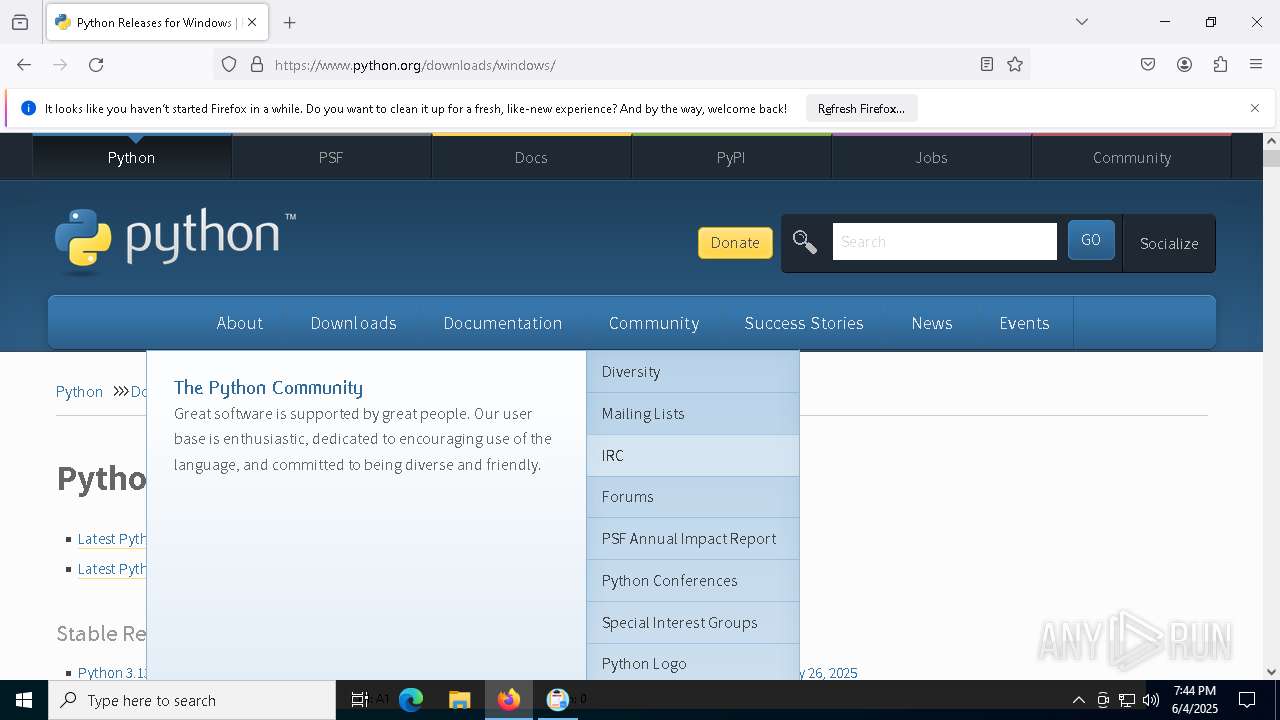This screenshot has width=1280, height=720.
Task: Open the Events navigation menu
Action: click(1024, 323)
